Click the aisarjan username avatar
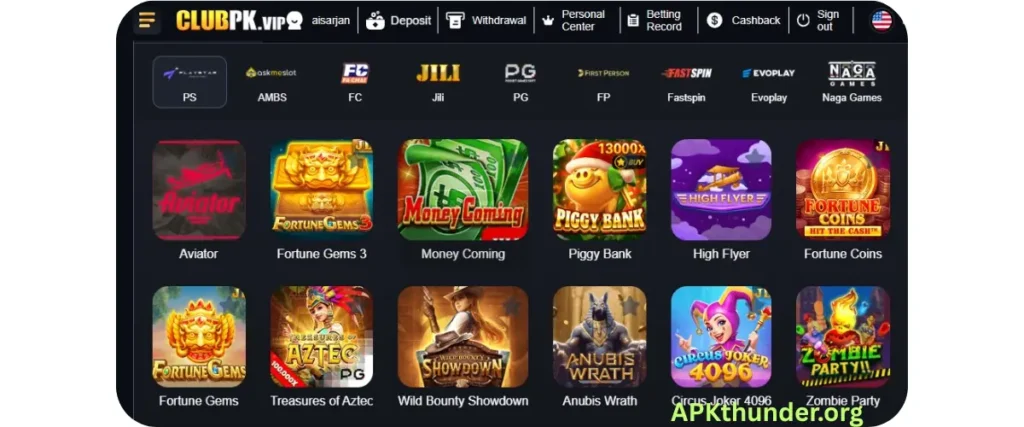Viewport: 1024px width, 427px height. pos(295,21)
